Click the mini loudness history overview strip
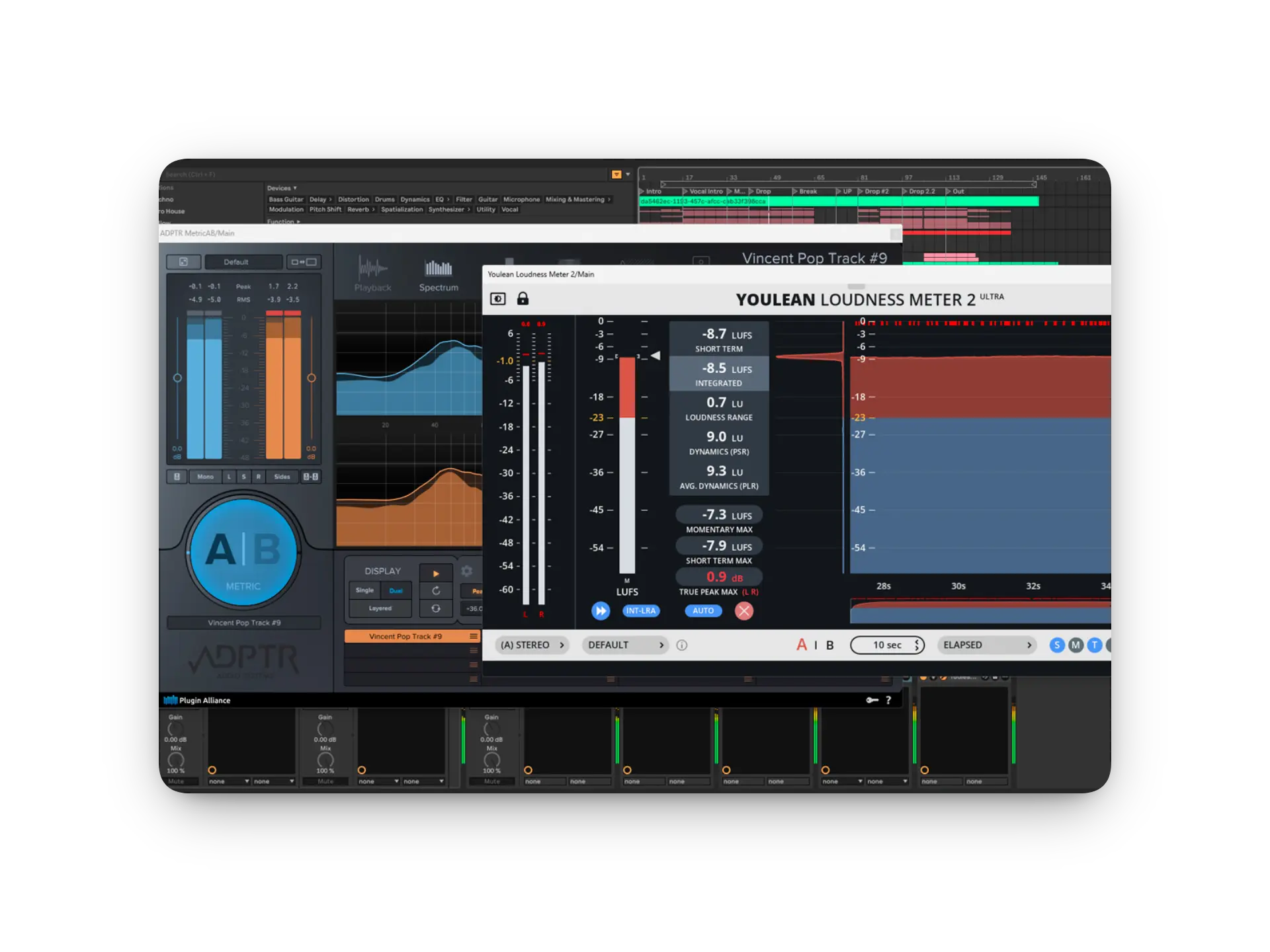This screenshot has height=952, width=1270. tap(980, 612)
